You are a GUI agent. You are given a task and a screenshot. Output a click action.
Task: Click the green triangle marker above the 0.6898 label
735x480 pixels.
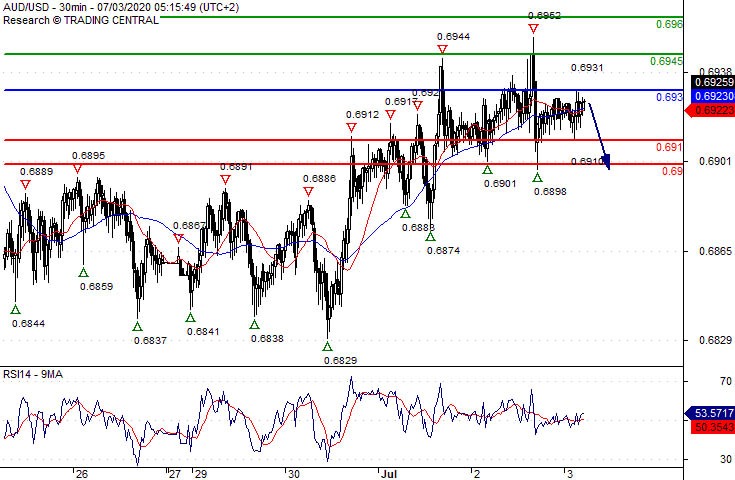pos(537,177)
